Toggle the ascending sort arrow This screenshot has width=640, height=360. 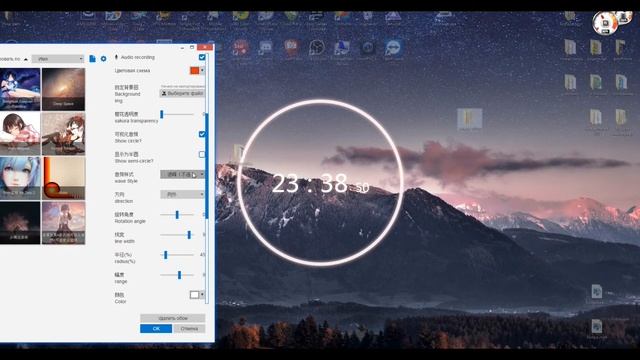coord(26,59)
